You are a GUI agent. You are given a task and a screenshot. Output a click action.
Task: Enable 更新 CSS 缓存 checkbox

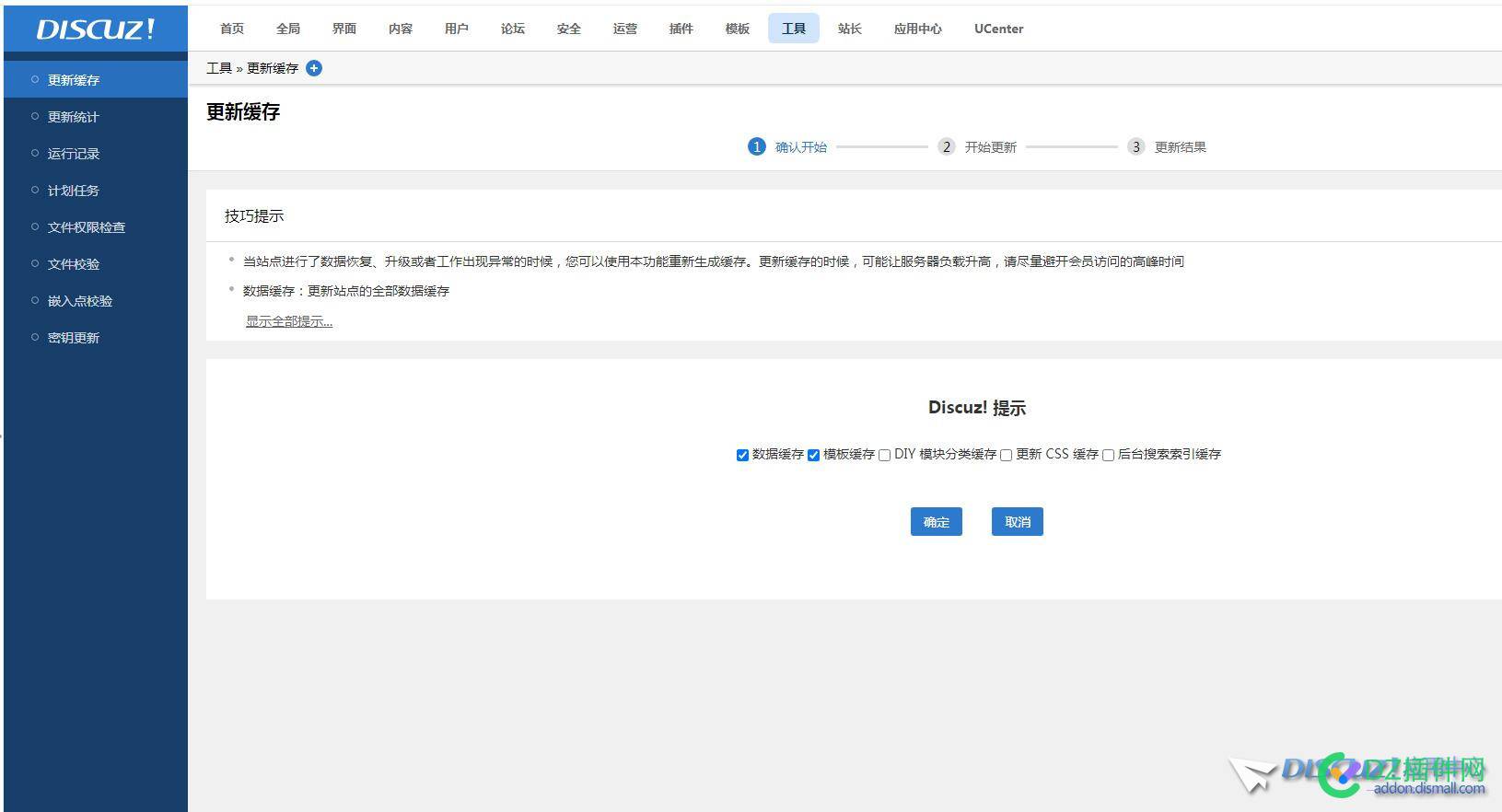[1006, 455]
